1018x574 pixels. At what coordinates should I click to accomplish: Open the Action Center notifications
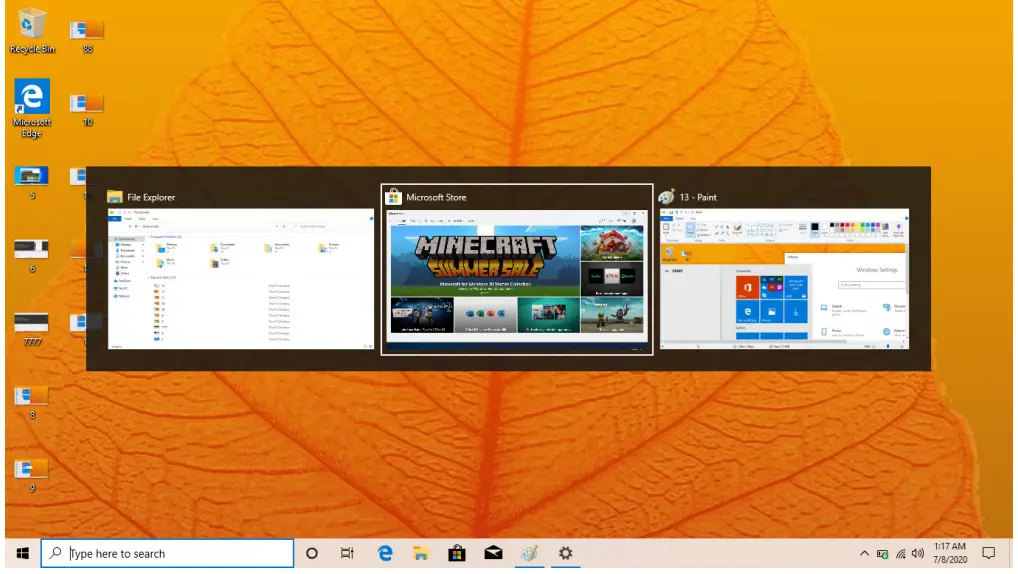[989, 553]
